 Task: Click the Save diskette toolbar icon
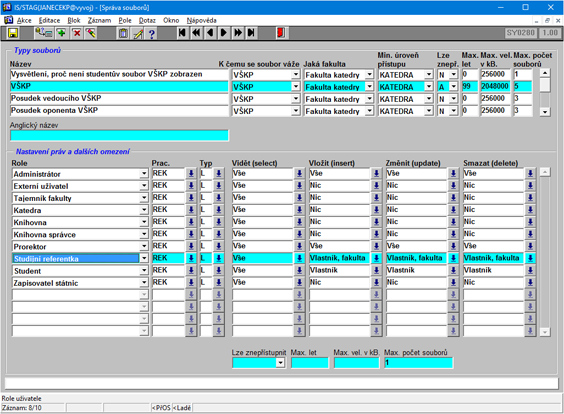[x=13, y=33]
